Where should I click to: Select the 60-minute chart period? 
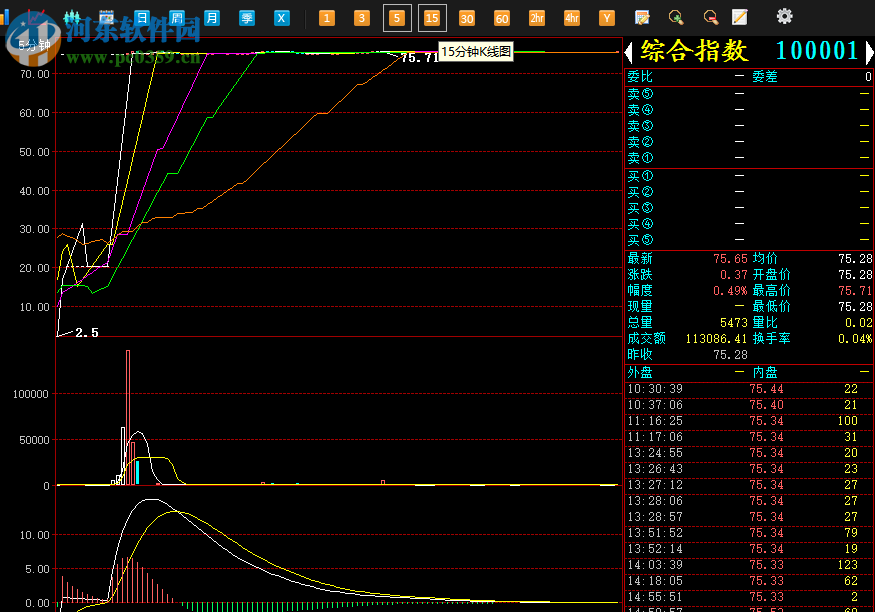[x=502, y=17]
